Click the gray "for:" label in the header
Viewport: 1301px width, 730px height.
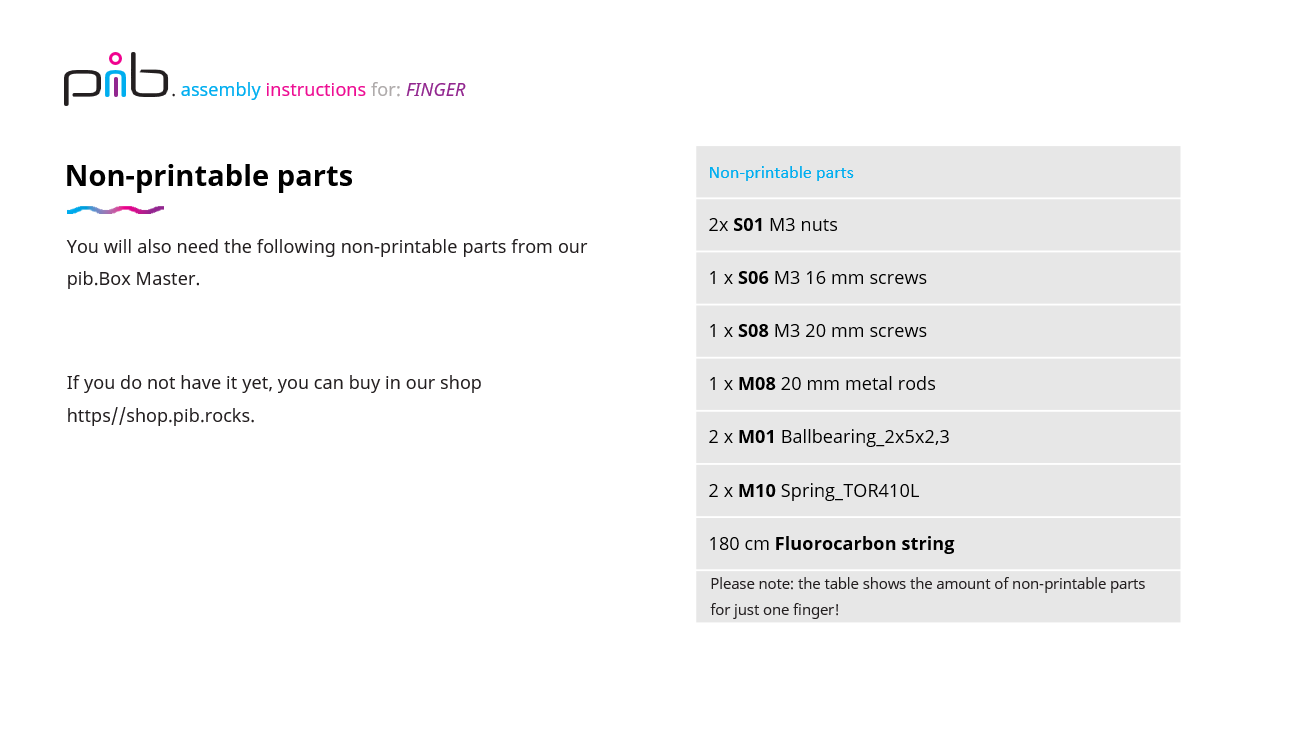[x=385, y=90]
